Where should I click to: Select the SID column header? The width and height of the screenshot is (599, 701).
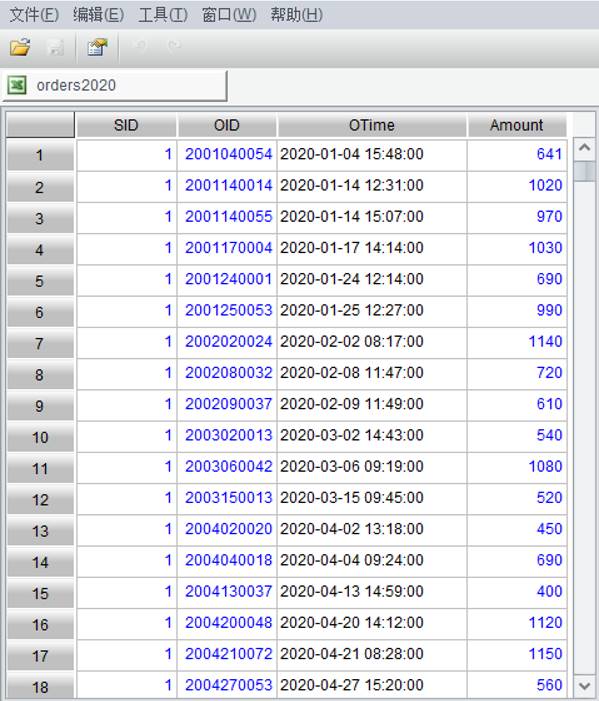(x=126, y=125)
